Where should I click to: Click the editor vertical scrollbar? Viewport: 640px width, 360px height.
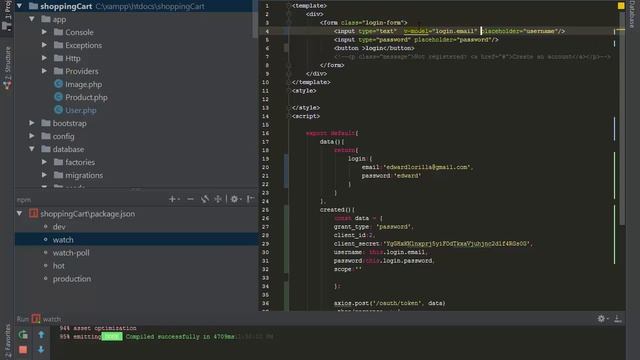(x=622, y=118)
